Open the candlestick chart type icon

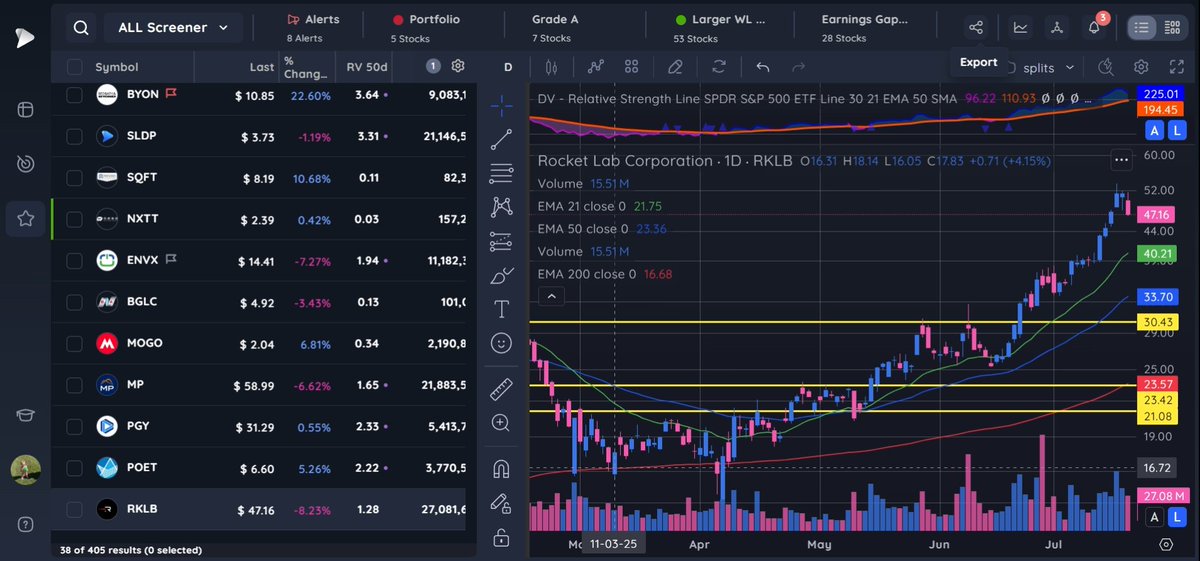550,67
